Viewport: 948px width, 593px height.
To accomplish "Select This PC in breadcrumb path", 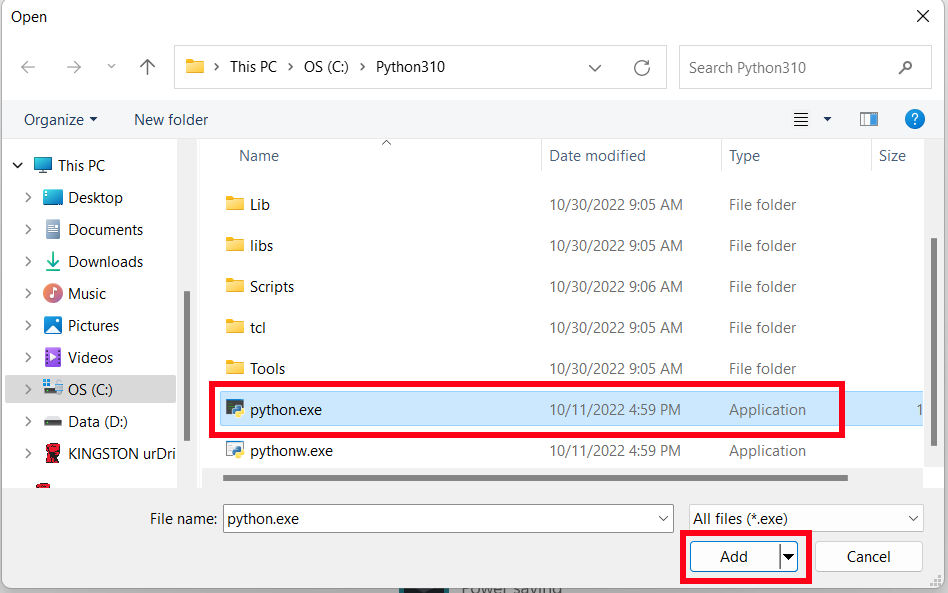I will (x=253, y=67).
